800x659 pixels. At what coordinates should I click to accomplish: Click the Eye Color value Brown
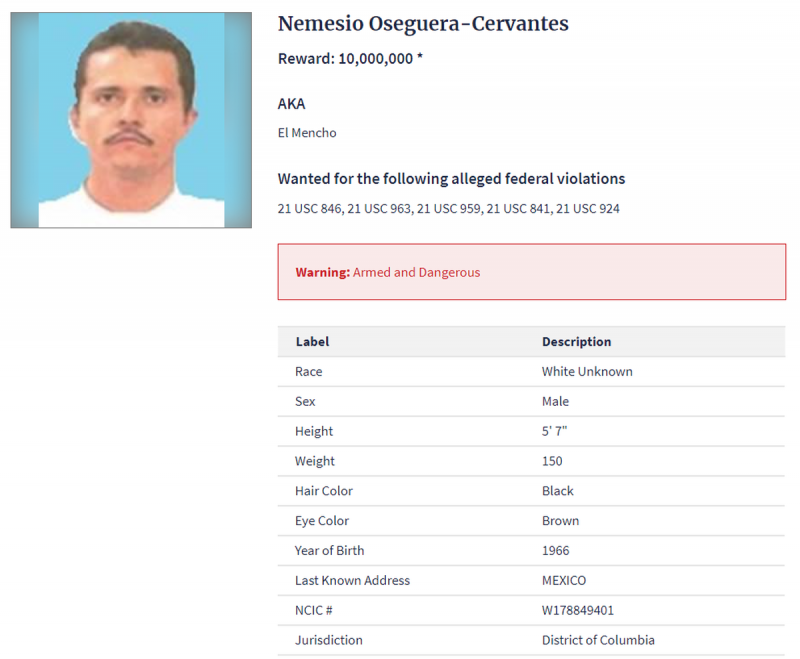[560, 521]
